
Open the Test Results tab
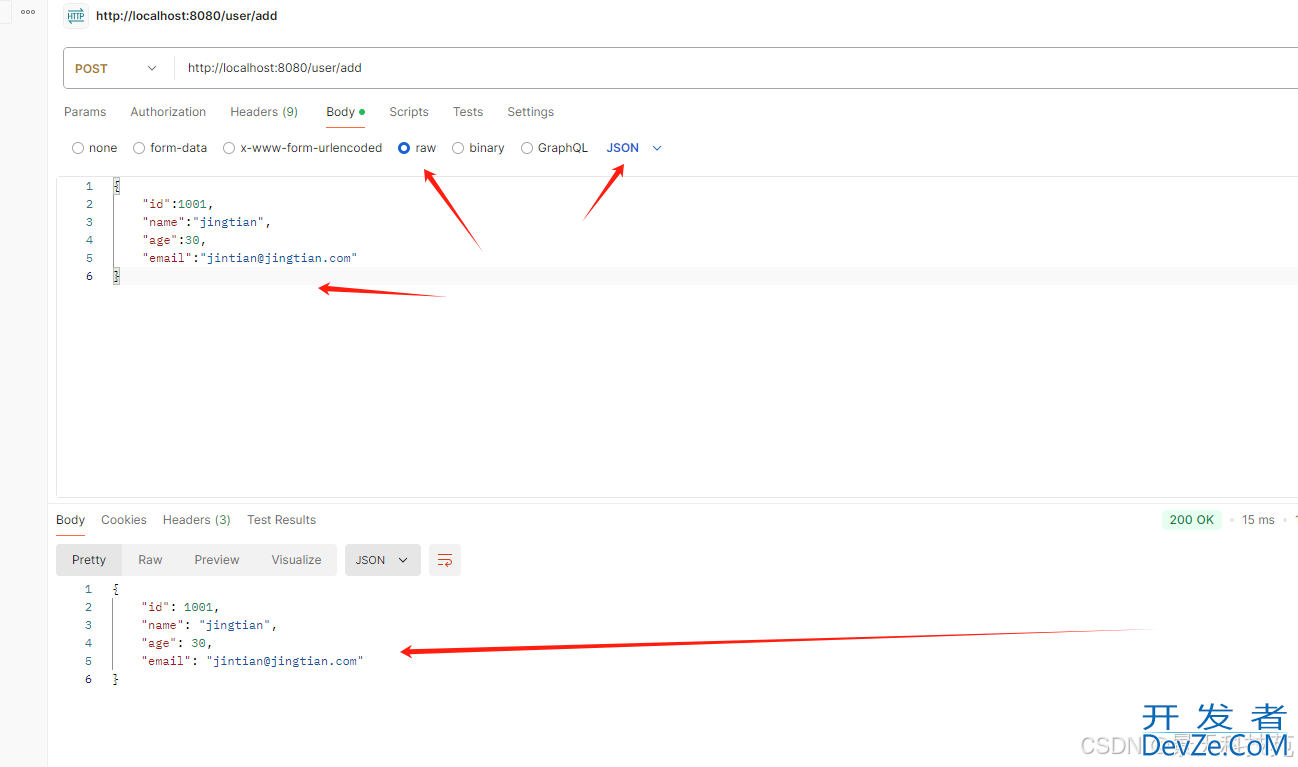pos(281,520)
